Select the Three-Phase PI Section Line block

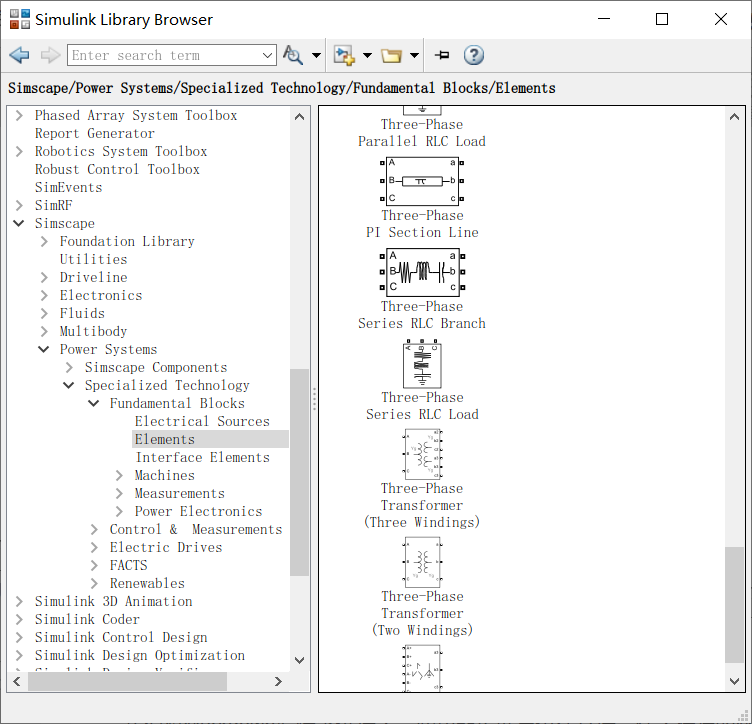pos(422,181)
